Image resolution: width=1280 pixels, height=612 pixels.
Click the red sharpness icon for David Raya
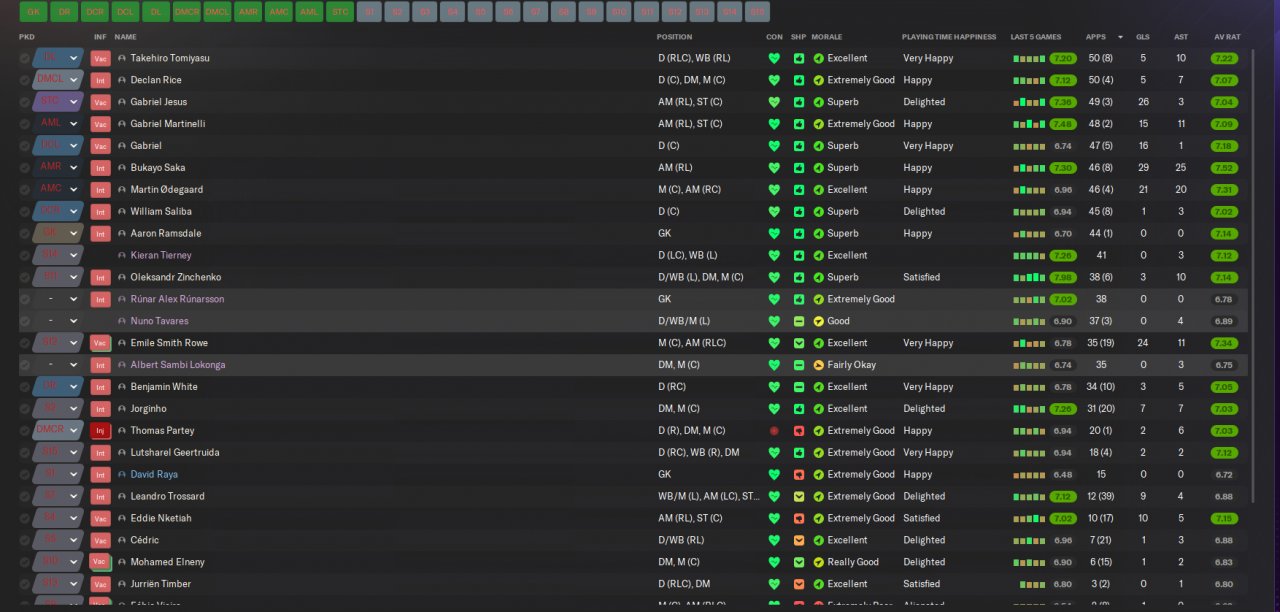point(799,475)
